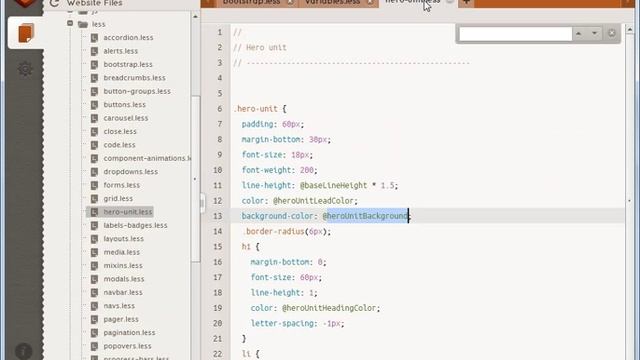Click file icon beside buttons.less
The width and height of the screenshot is (640, 360).
pos(94,105)
